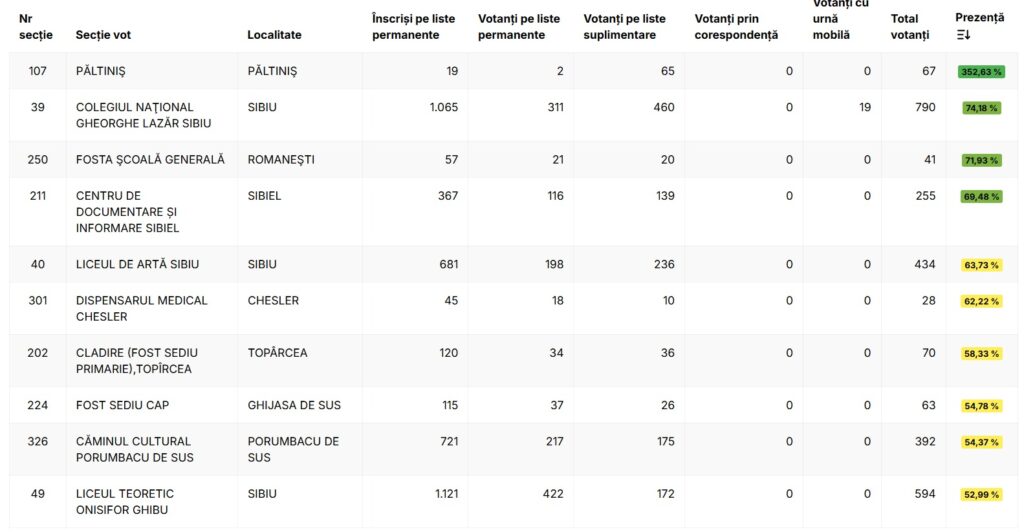
Task: Click the LICEUL DE ARTĂ SIBIU entry
Action: (137, 264)
